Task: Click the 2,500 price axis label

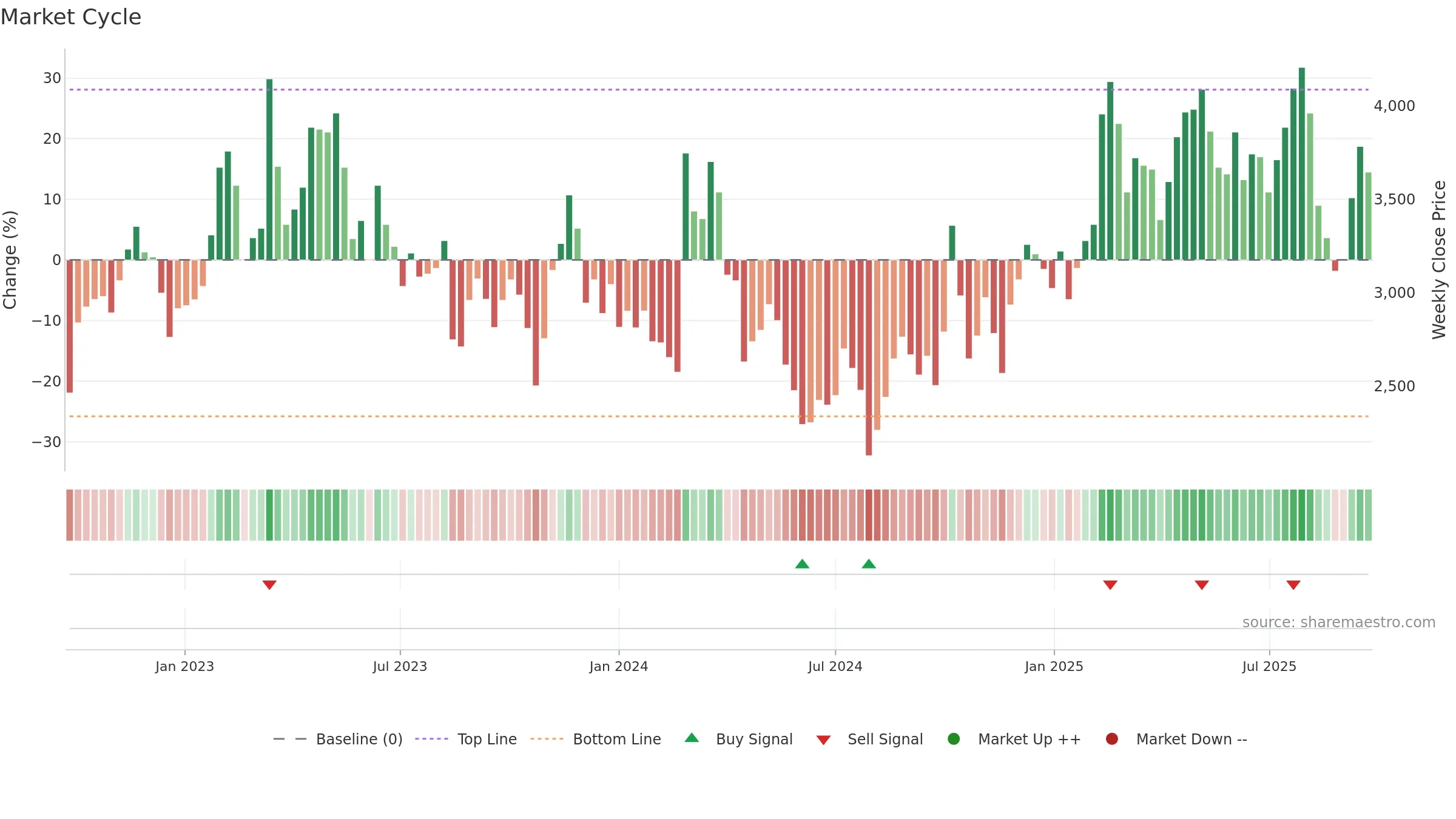Action: tap(1394, 386)
